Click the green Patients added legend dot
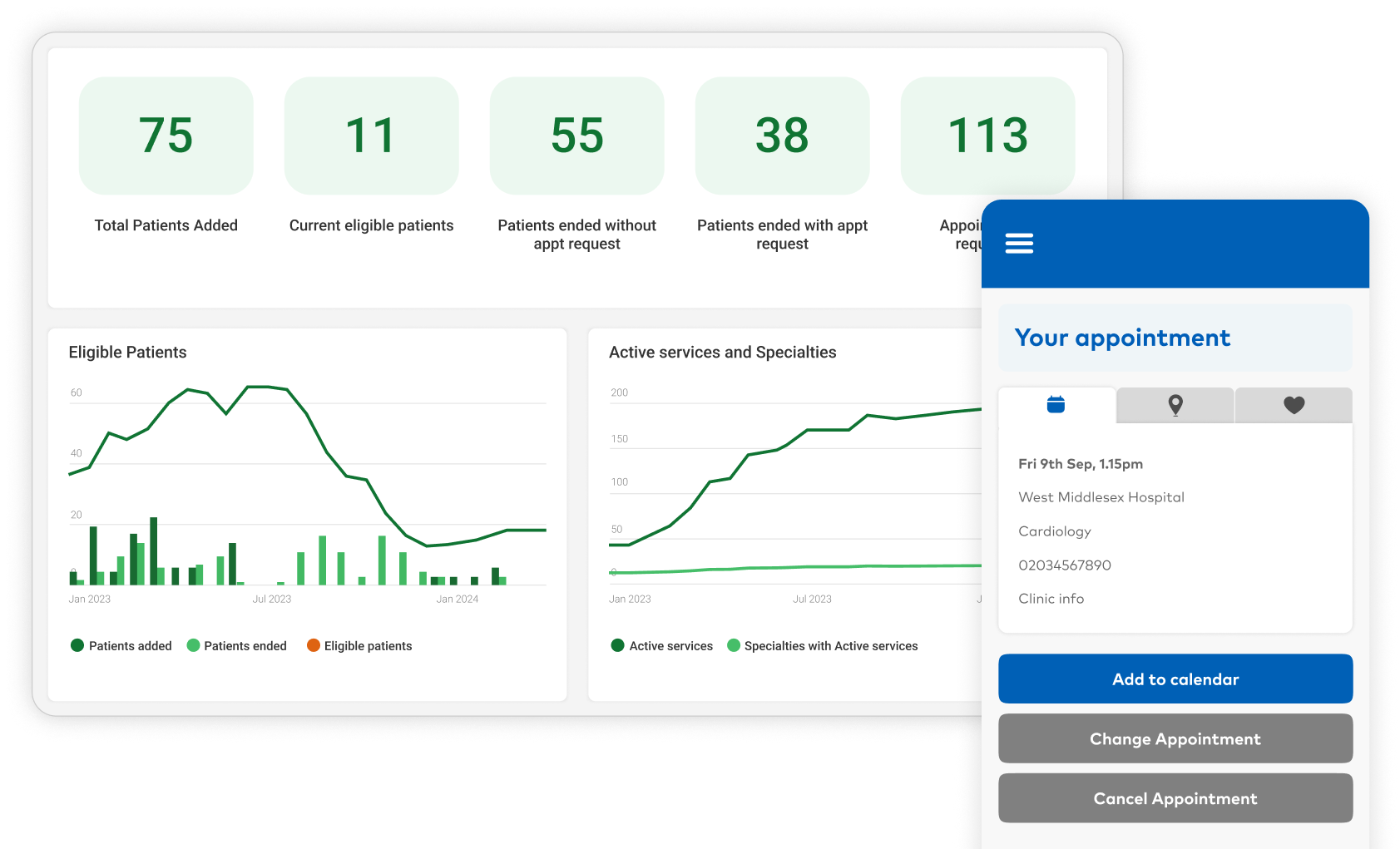Screen dimensions: 1400x849 click(77, 645)
